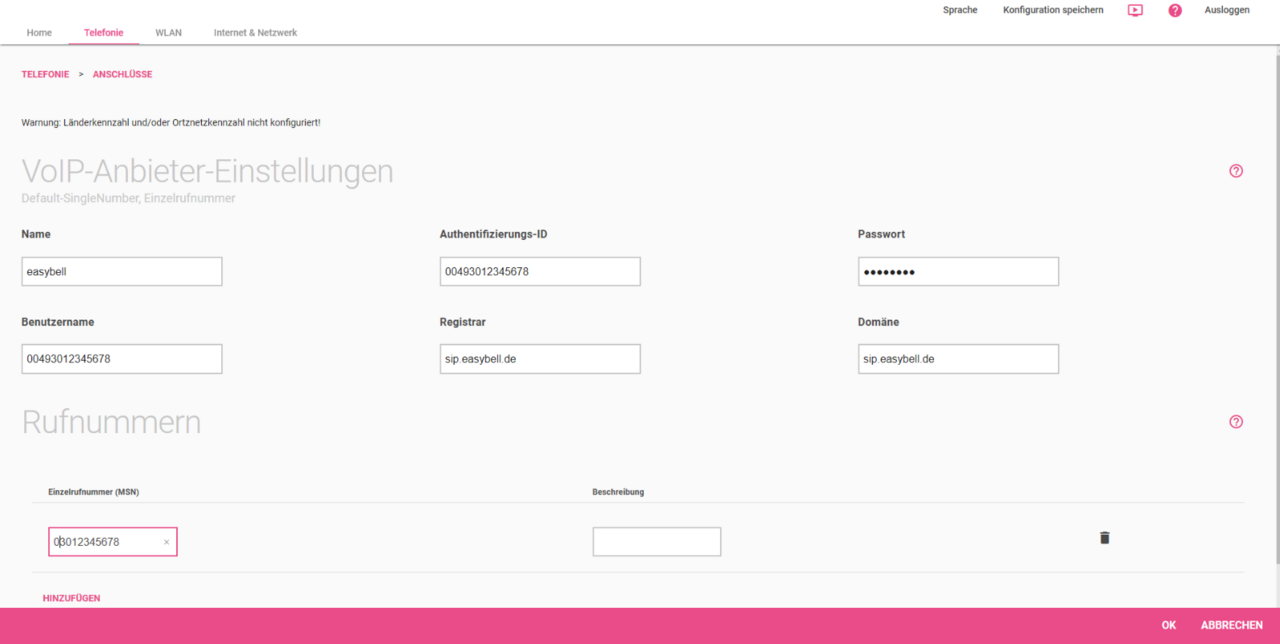Click the ANSCHLÜSSE breadcrumb entry
This screenshot has height=644, width=1280.
(x=122, y=74)
